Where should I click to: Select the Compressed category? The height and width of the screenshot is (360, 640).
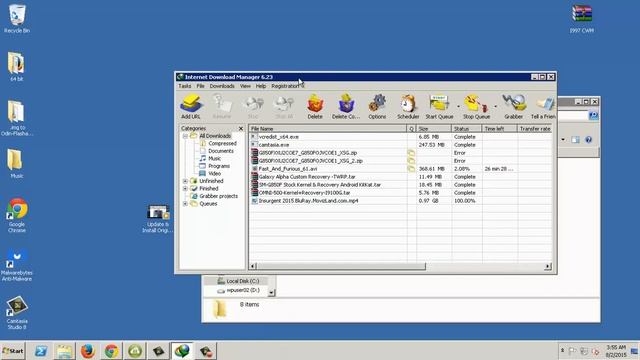[x=218, y=144]
